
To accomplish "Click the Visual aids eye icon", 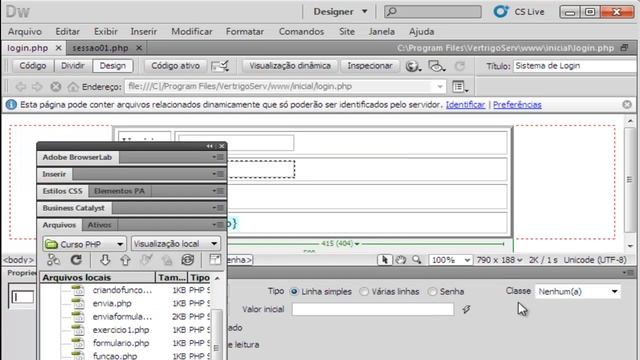I will click(x=436, y=66).
